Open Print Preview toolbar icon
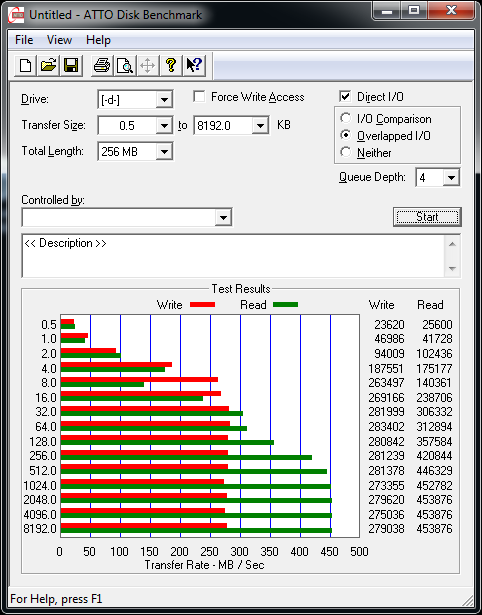 coord(125,65)
